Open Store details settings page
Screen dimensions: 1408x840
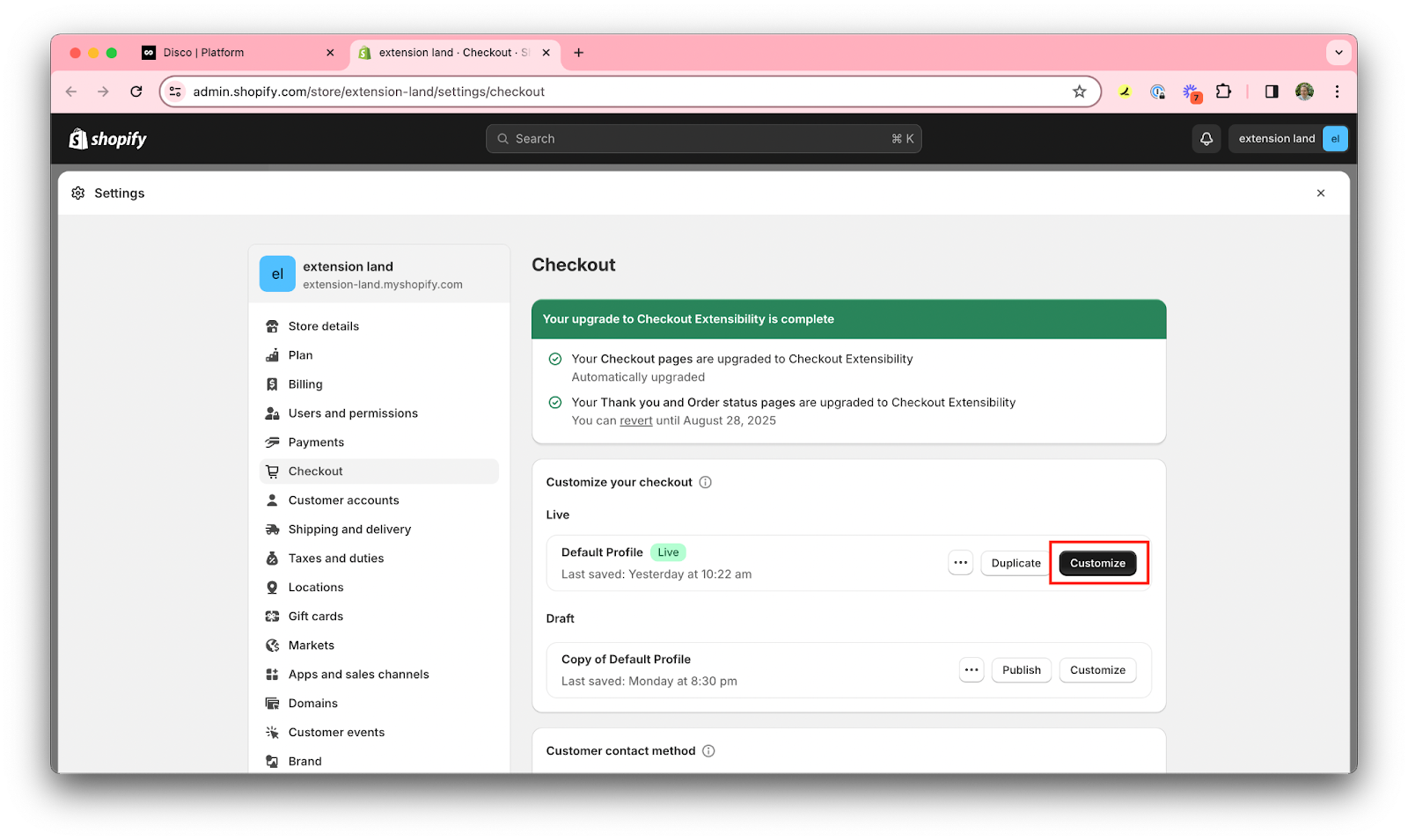tap(379, 326)
